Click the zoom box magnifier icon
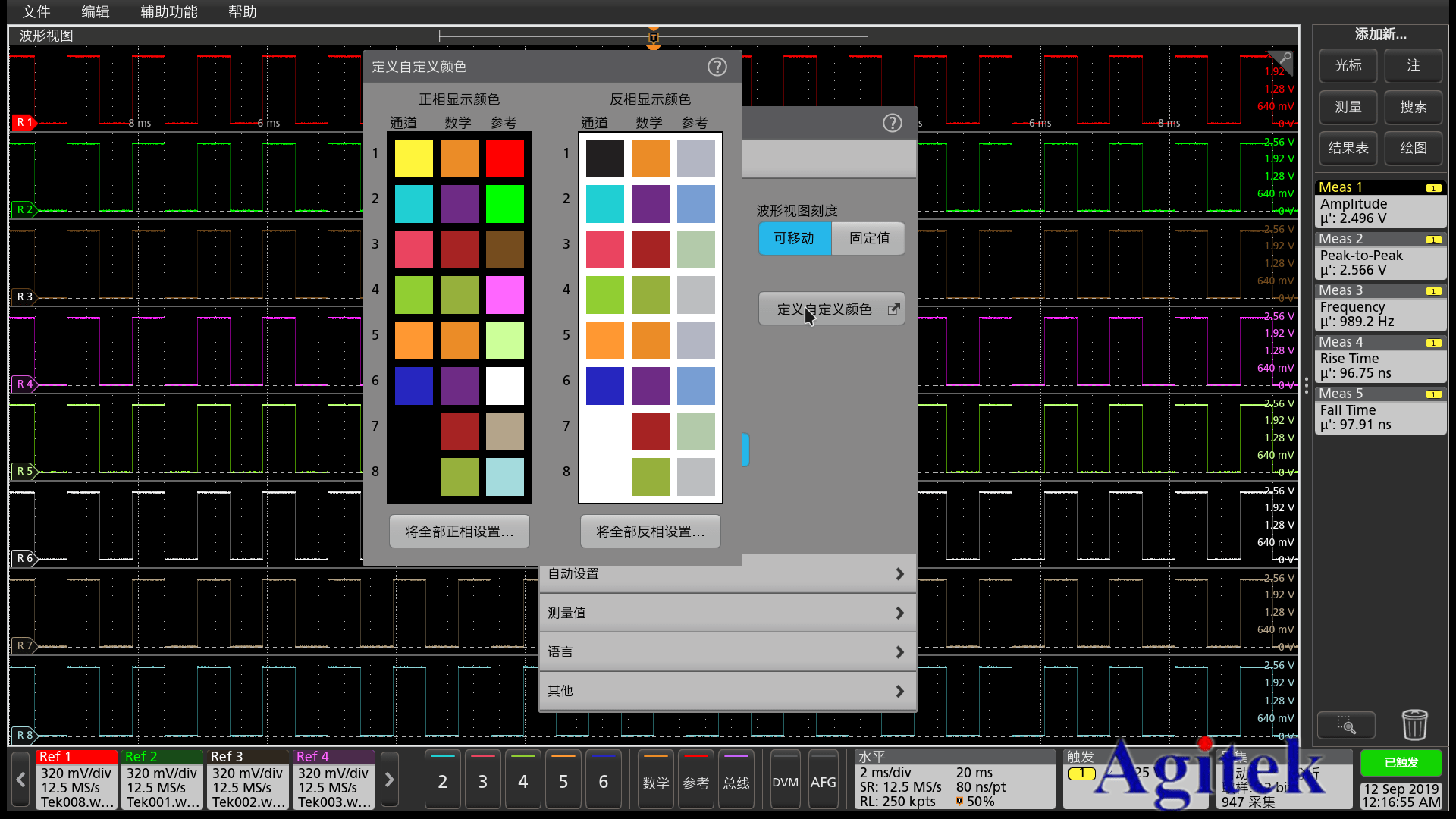1456x819 pixels. [1346, 726]
